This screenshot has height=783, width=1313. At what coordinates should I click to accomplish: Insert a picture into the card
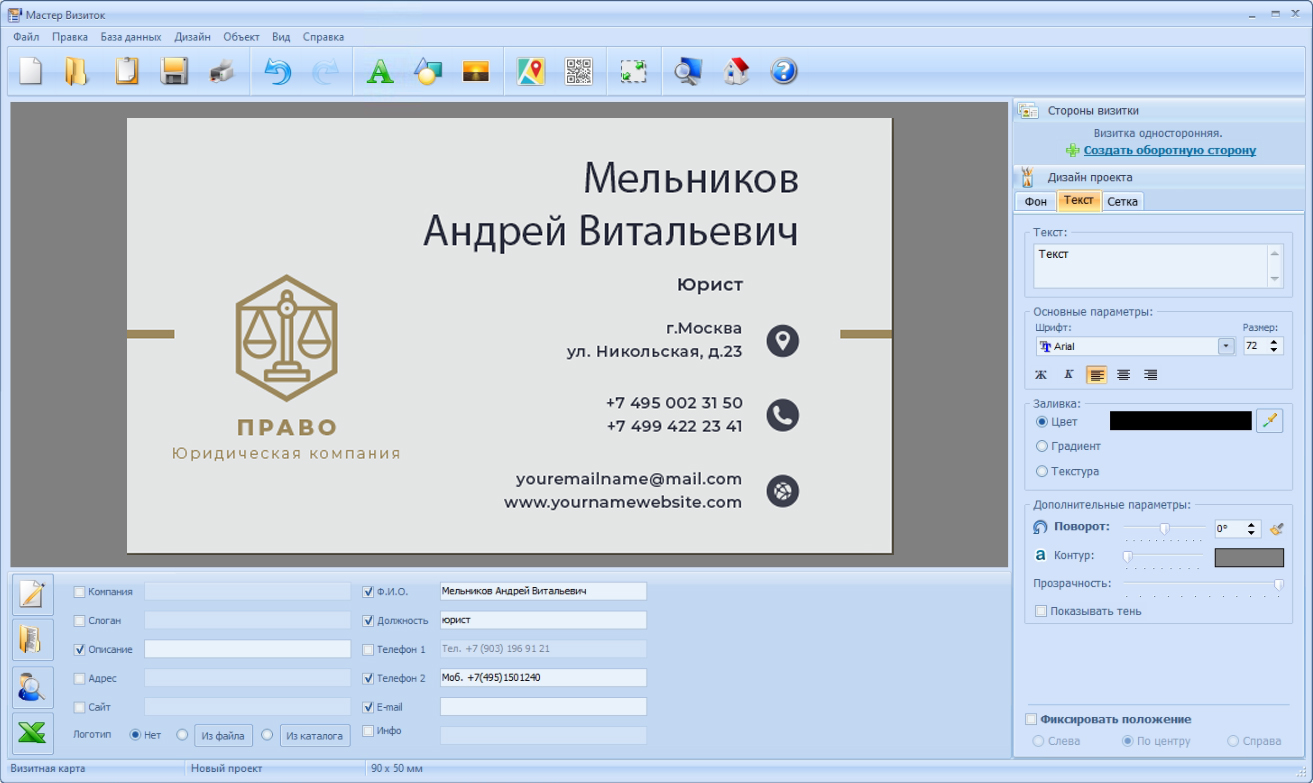(476, 71)
